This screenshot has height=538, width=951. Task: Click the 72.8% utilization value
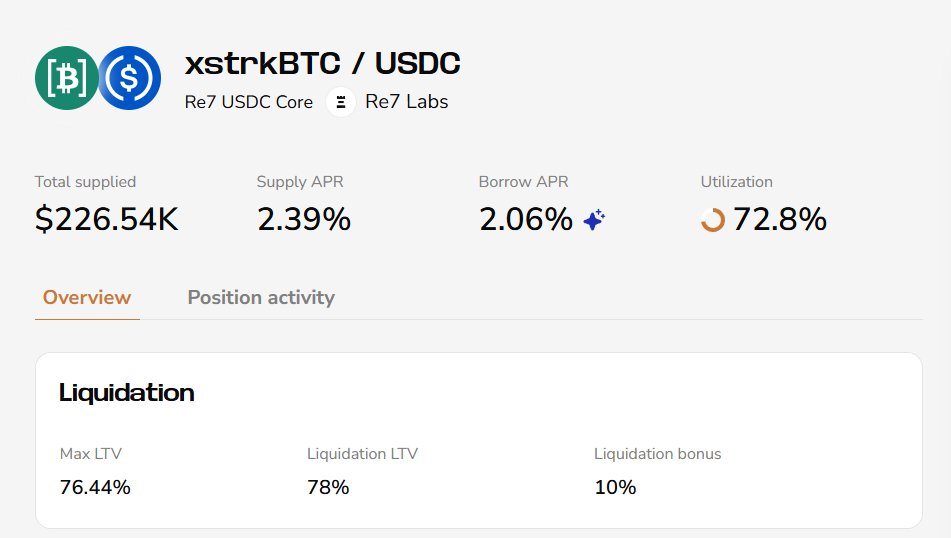pyautogui.click(x=779, y=219)
